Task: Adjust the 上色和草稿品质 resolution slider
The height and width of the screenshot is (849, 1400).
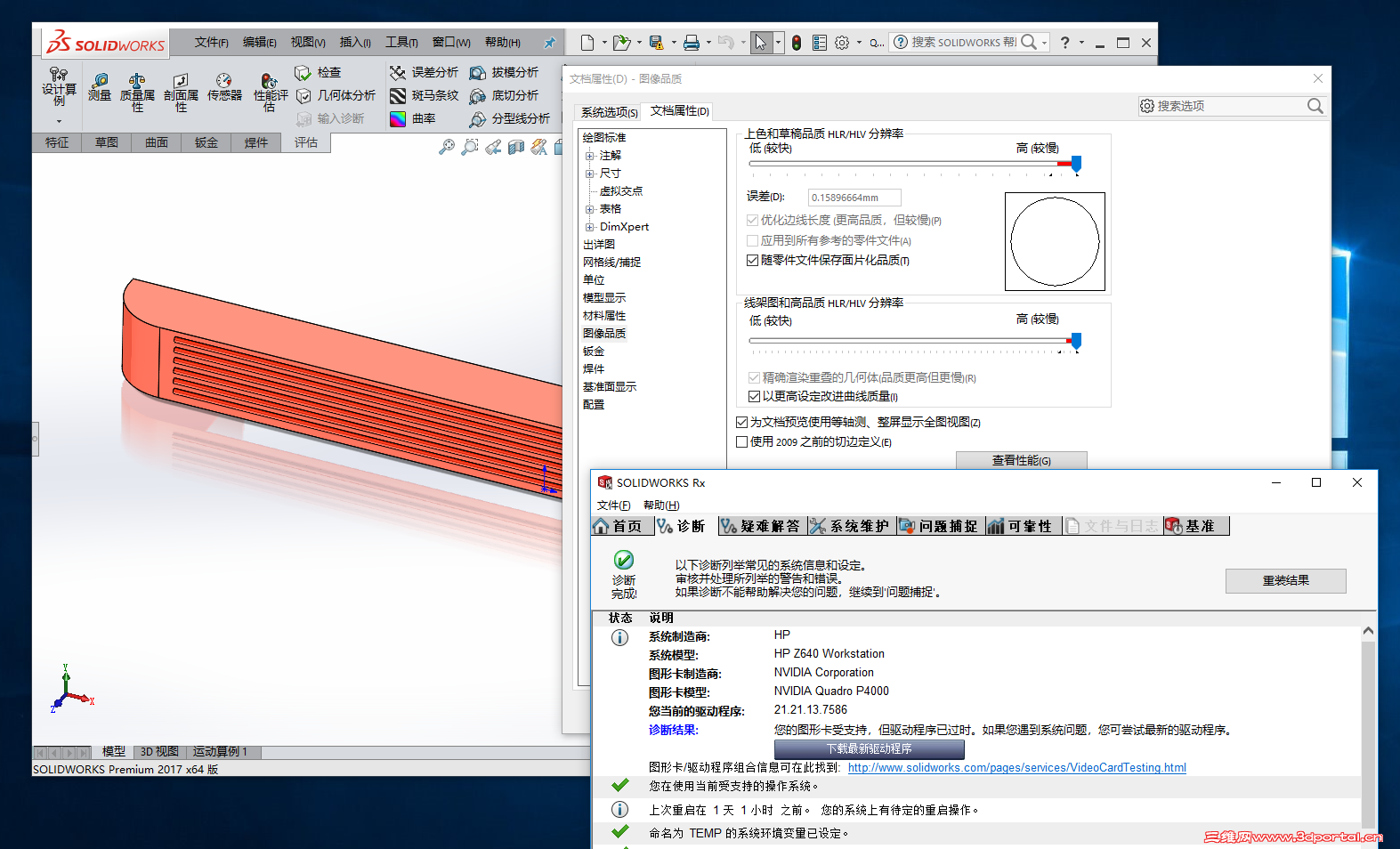Action: point(1076,164)
